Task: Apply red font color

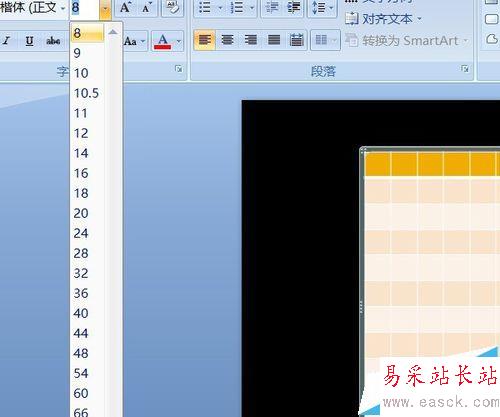Action: click(x=163, y=41)
